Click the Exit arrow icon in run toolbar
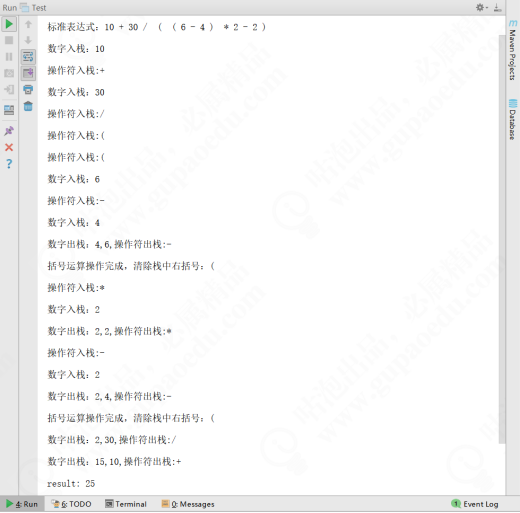This screenshot has height=513, width=520. coord(9,89)
